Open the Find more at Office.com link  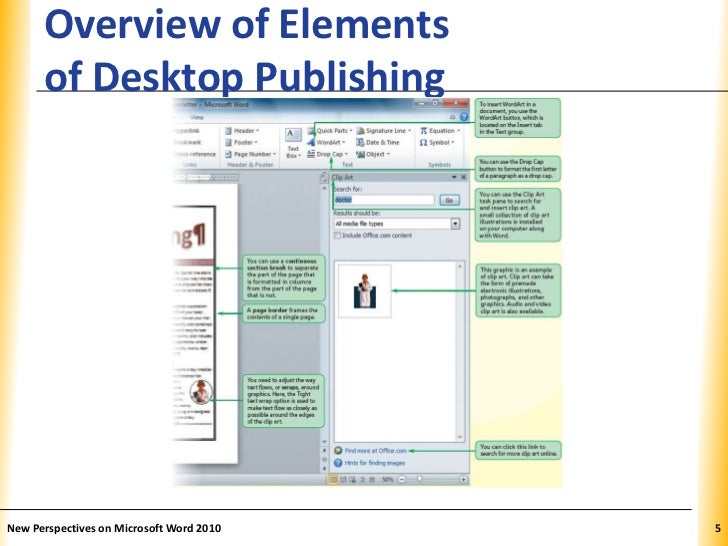375,451
